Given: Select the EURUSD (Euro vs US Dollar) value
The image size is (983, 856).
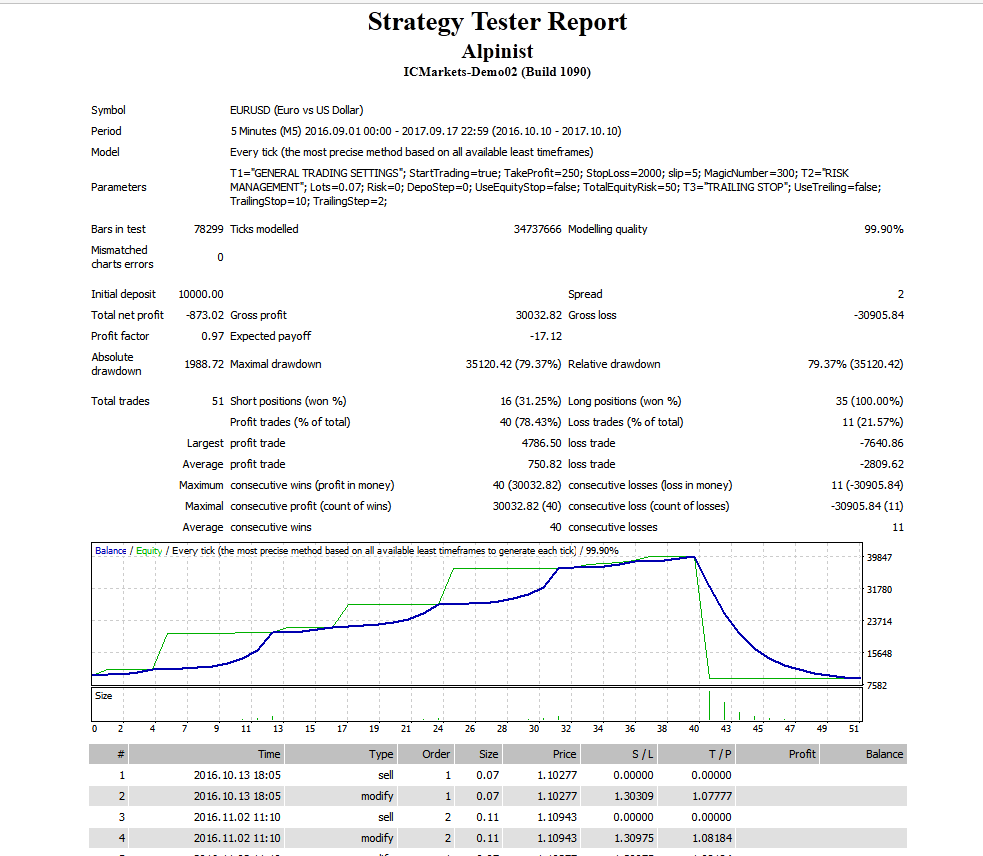Looking at the screenshot, I should [297, 110].
